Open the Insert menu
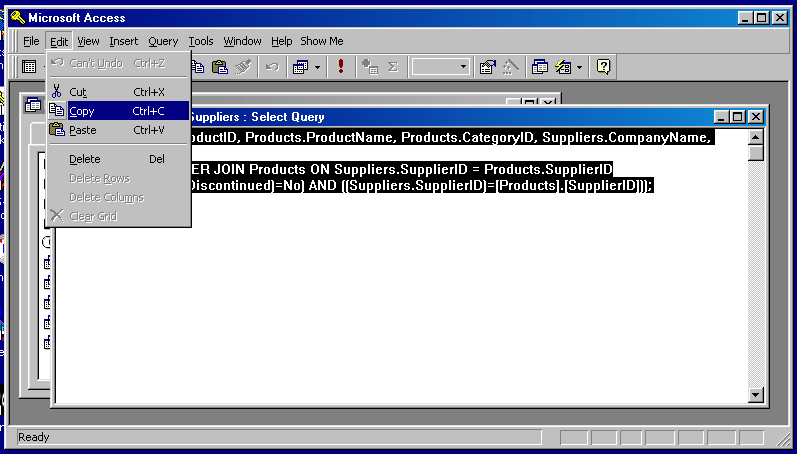This screenshot has height=454, width=797. 124,41
